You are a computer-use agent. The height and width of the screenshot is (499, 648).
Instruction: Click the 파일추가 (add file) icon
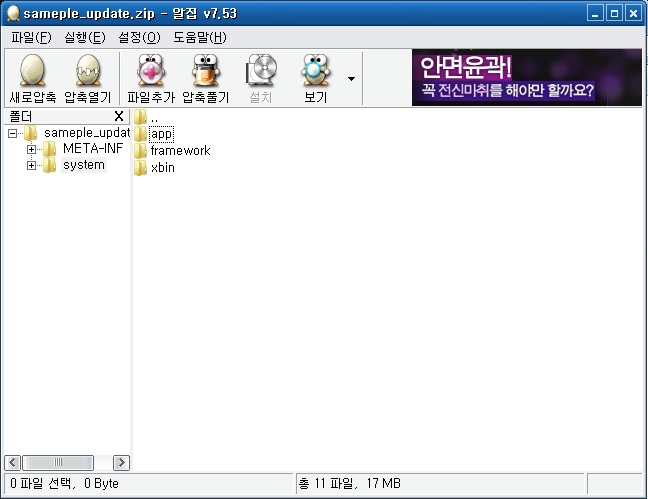151,73
